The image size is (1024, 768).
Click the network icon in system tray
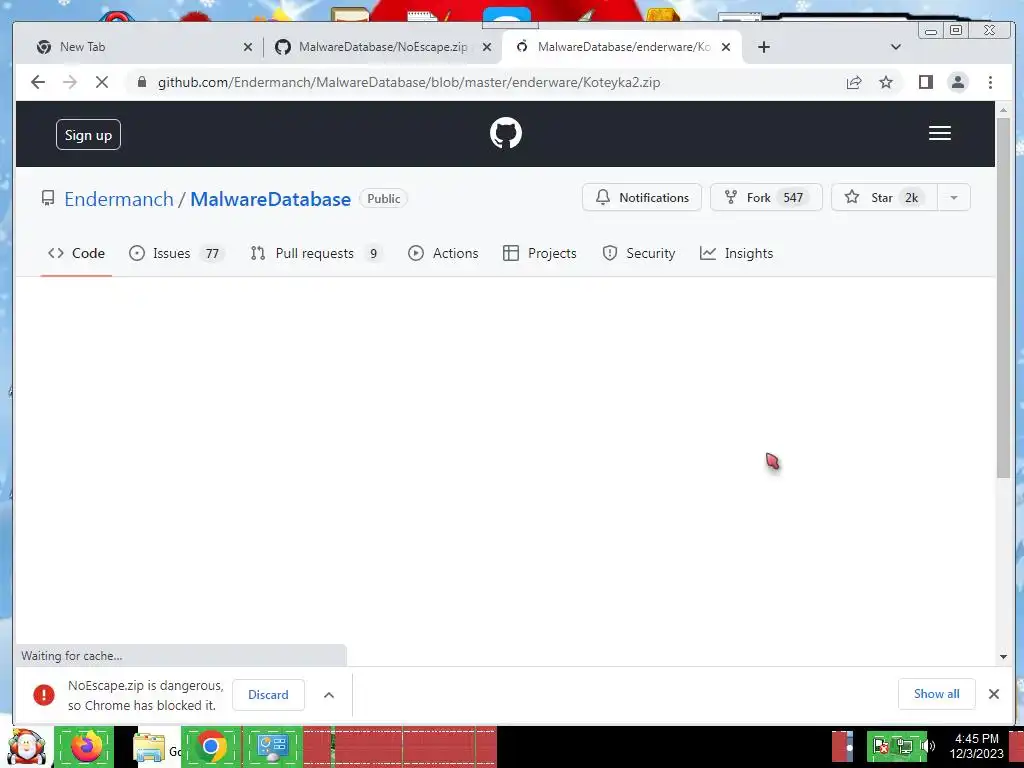click(x=905, y=746)
